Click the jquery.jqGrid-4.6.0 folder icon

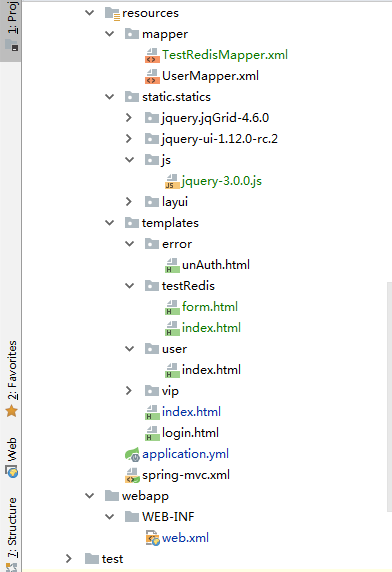point(152,118)
